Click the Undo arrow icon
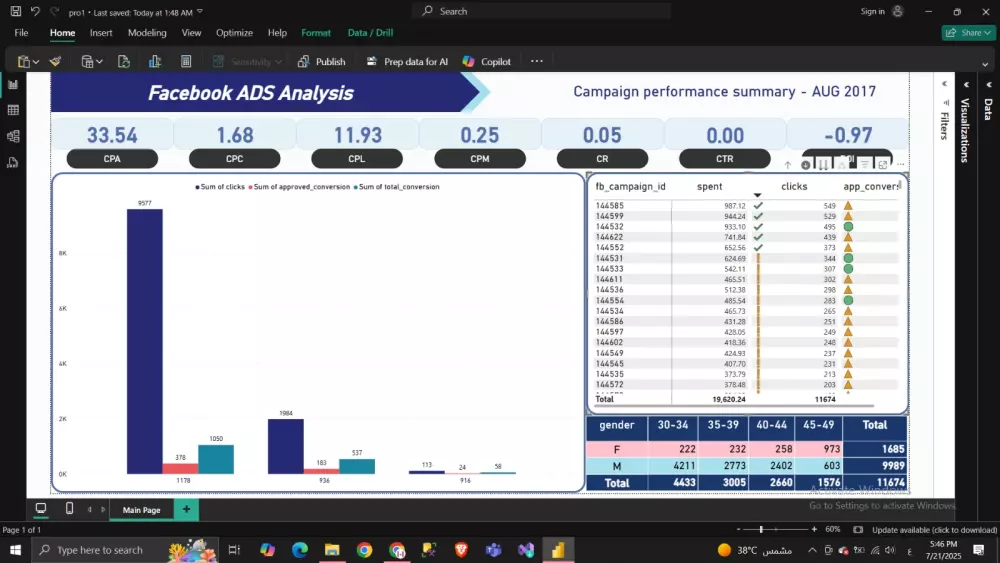Image resolution: width=1000 pixels, height=563 pixels. click(x=36, y=11)
